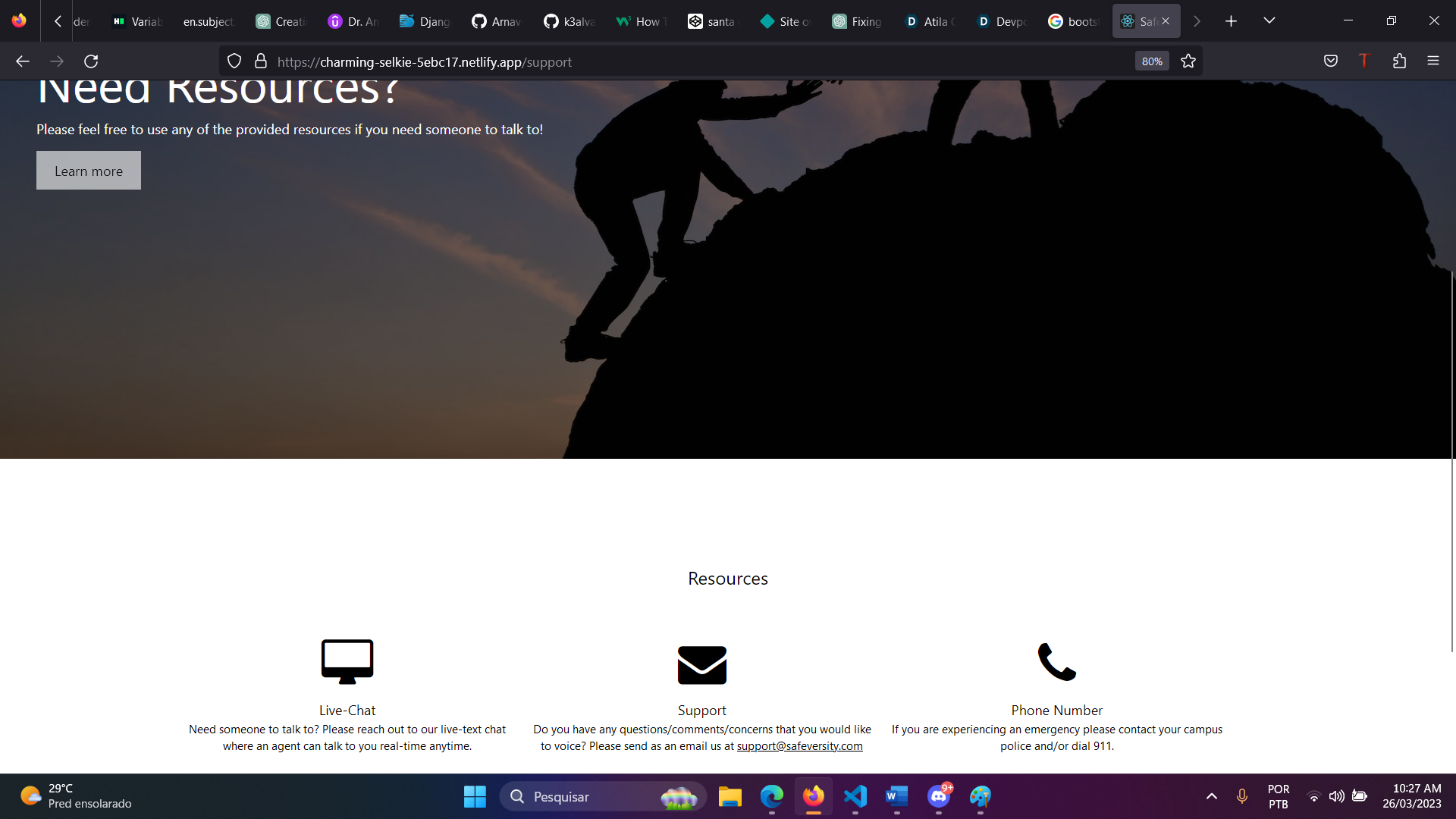The width and height of the screenshot is (1456, 819).
Task: Show hidden system tray icons
Action: [1211, 796]
